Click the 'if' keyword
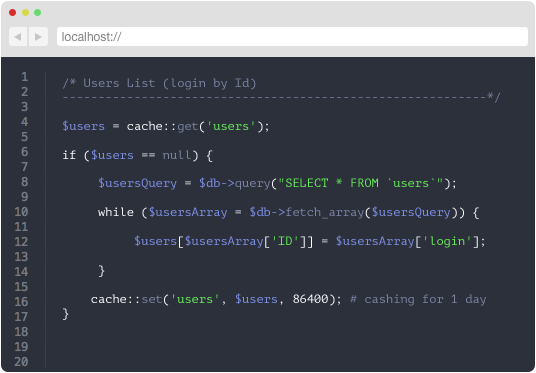The height and width of the screenshot is (373, 536). point(69,155)
